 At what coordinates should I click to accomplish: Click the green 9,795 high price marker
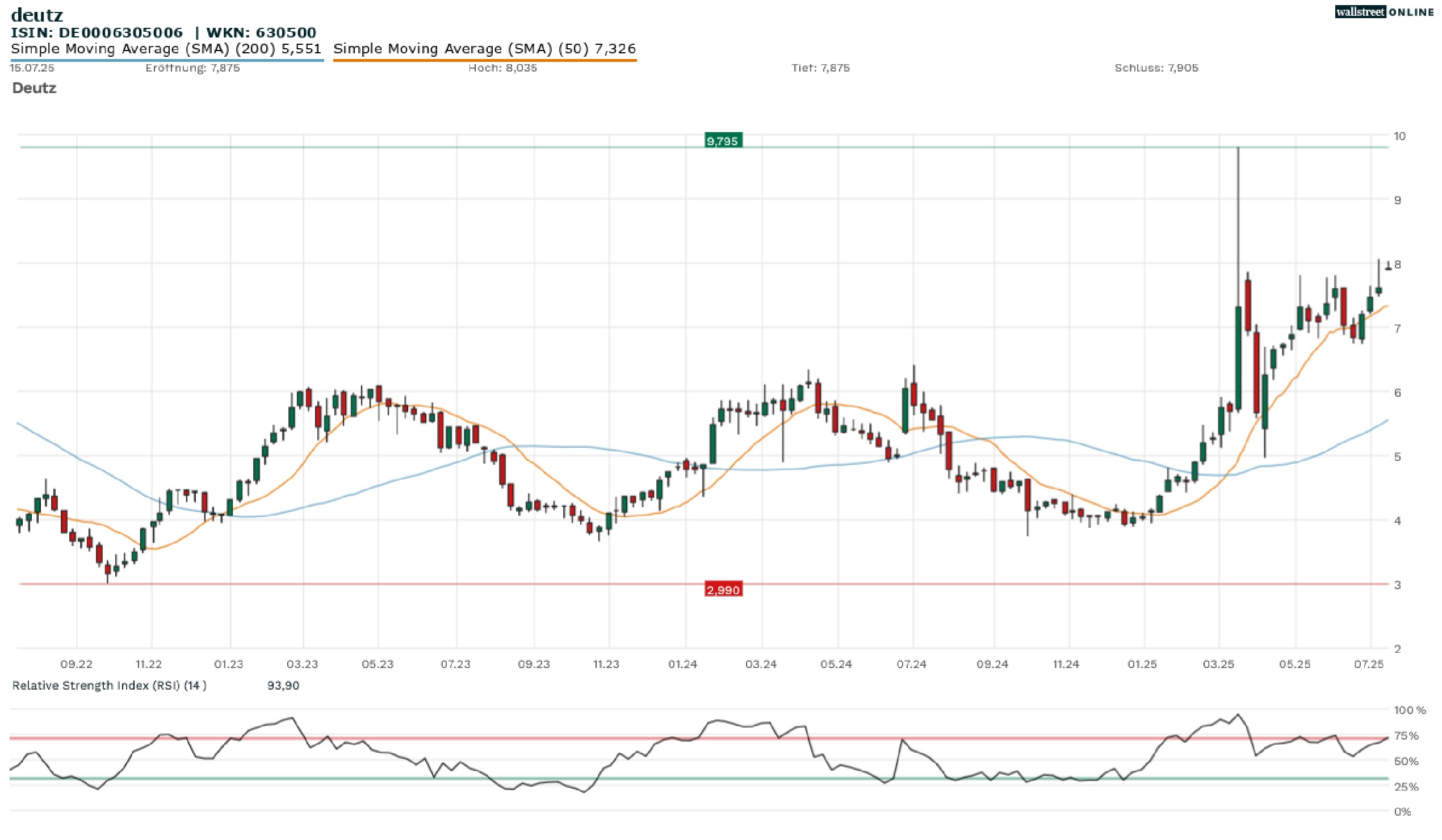coord(723,141)
